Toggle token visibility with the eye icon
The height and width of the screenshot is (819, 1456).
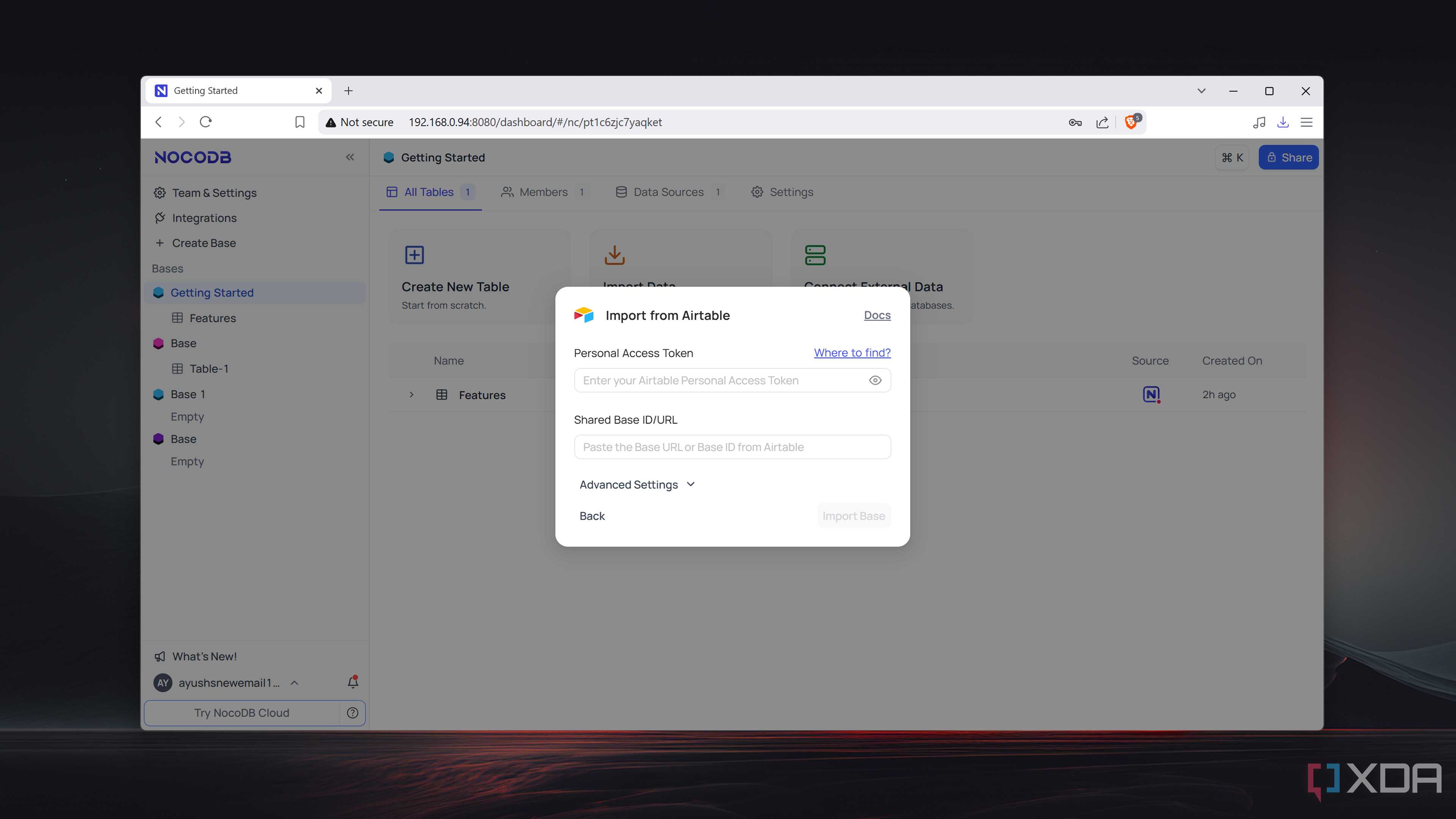click(875, 380)
